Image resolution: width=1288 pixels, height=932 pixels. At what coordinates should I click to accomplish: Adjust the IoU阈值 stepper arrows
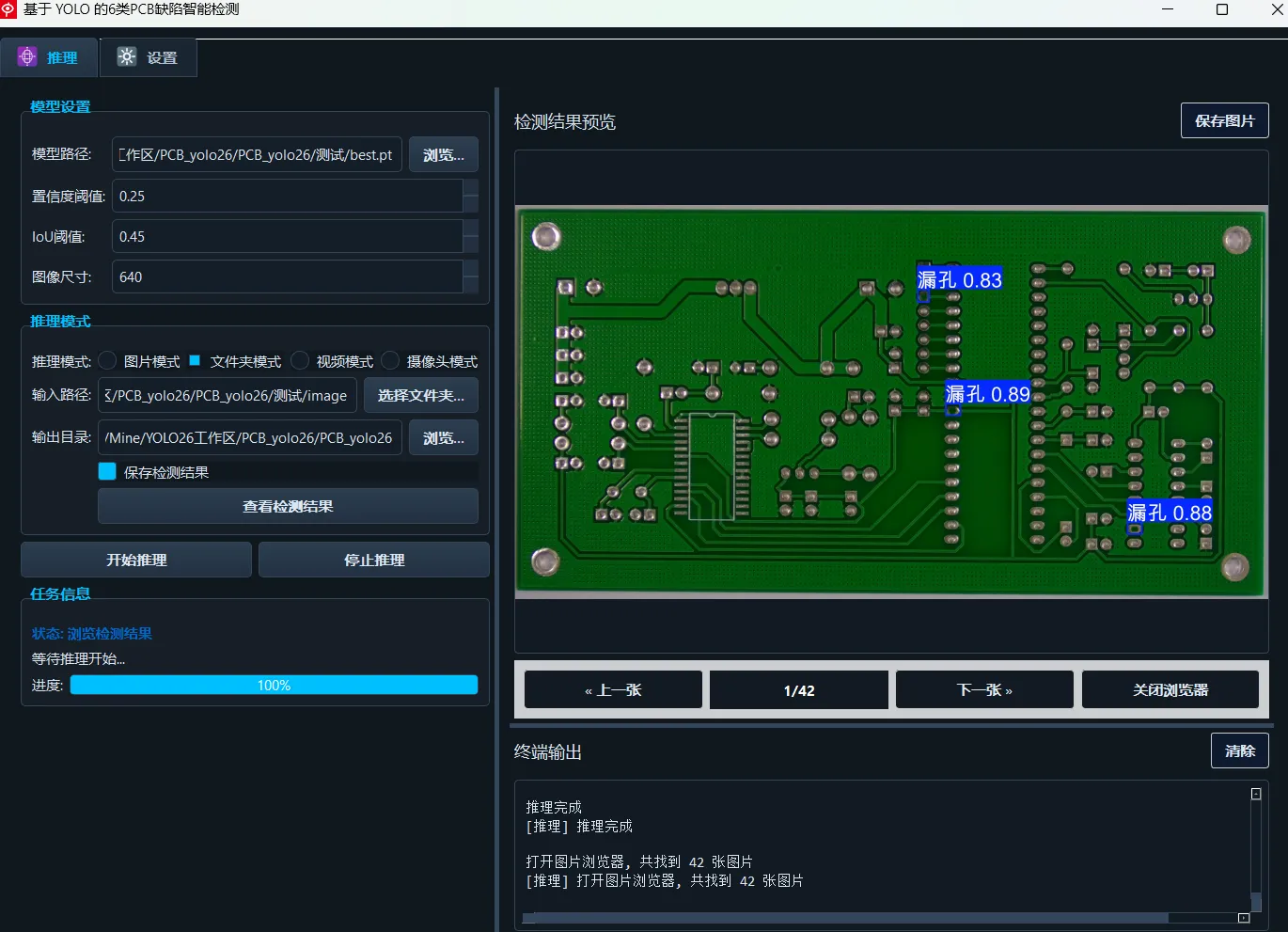point(471,236)
